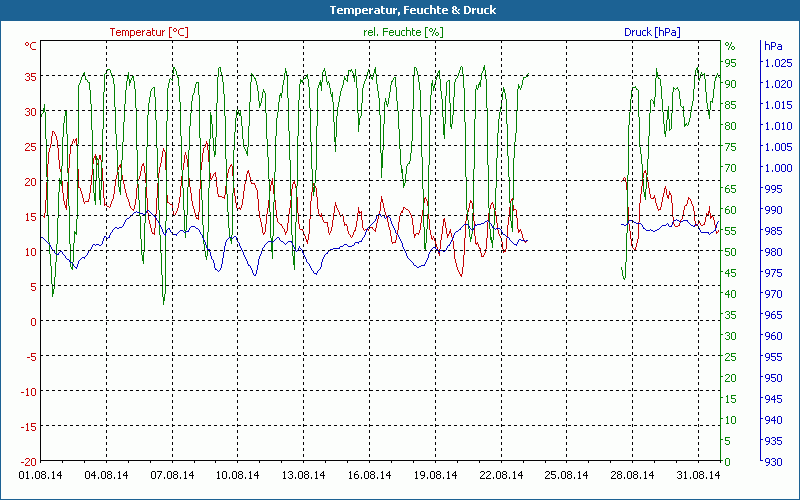Click the 1.025 tick on the pressure axis
800x500 pixels.
(779, 63)
